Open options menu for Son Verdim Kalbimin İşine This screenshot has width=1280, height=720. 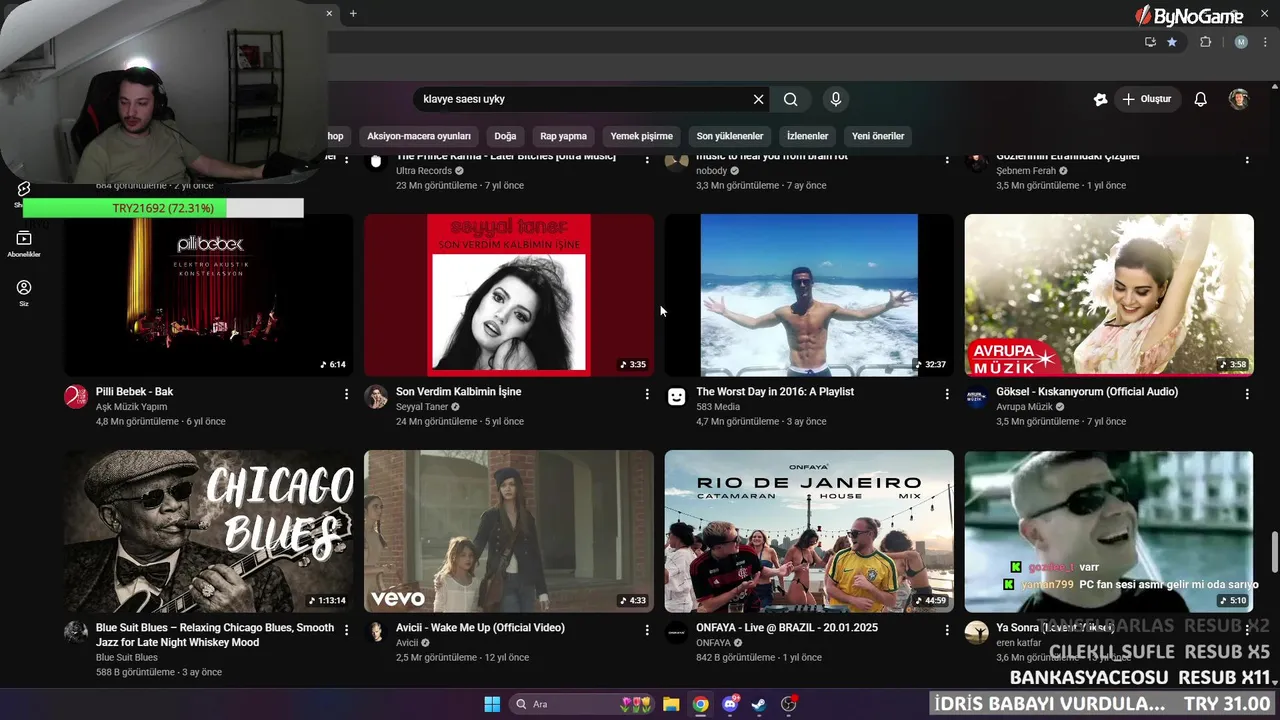click(647, 394)
